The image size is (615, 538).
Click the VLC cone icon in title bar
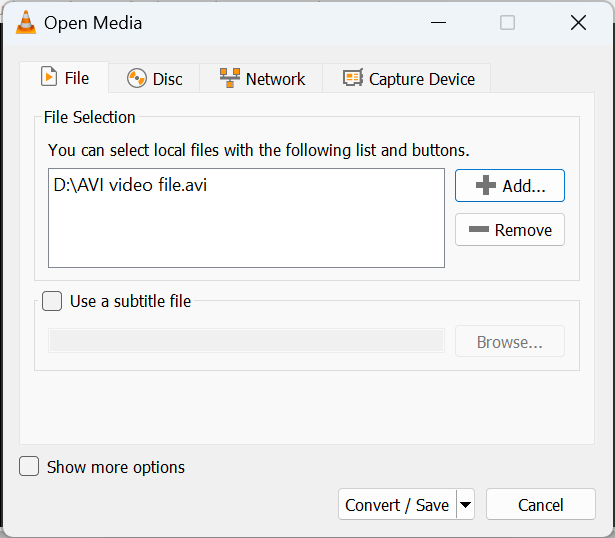(26, 23)
